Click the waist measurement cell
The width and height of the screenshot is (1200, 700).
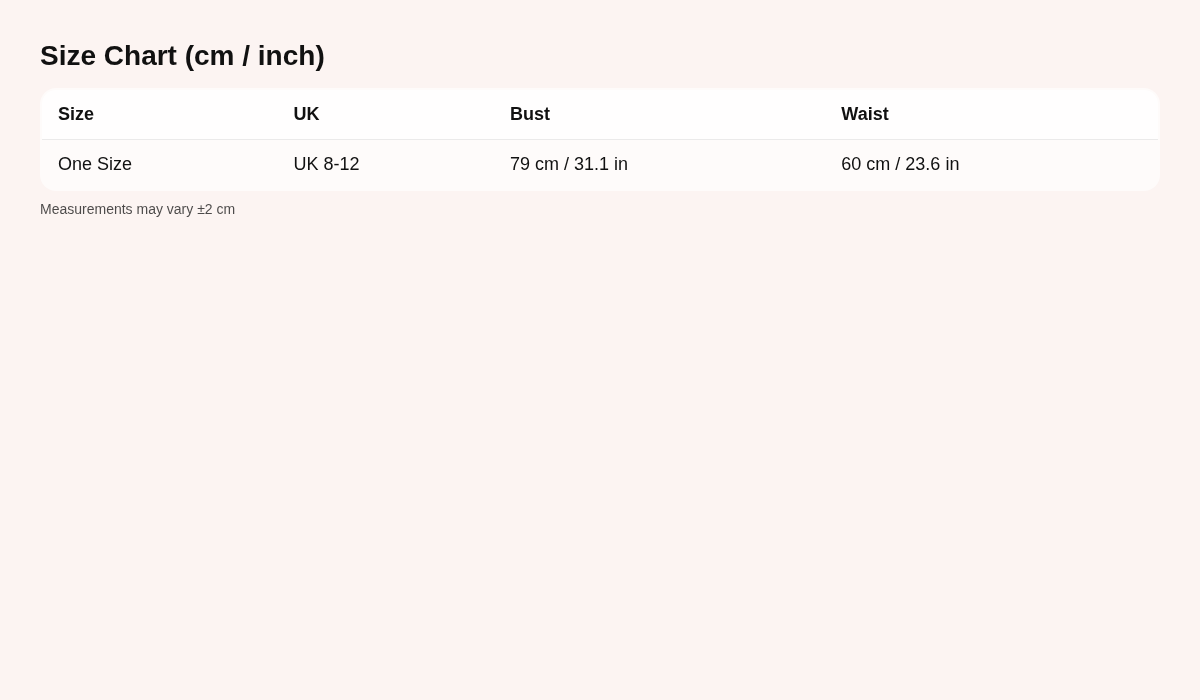pos(900,164)
